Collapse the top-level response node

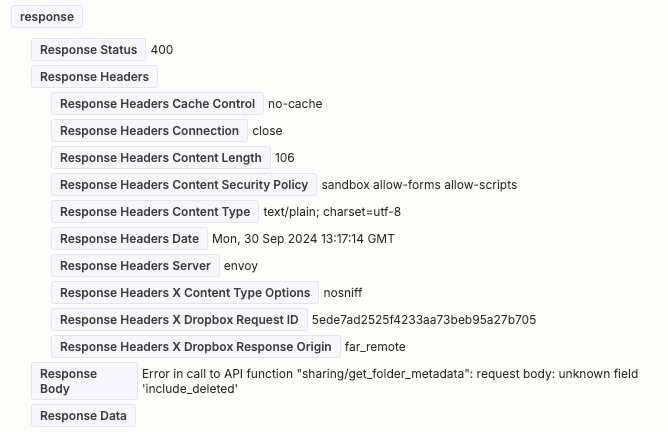coord(47,17)
